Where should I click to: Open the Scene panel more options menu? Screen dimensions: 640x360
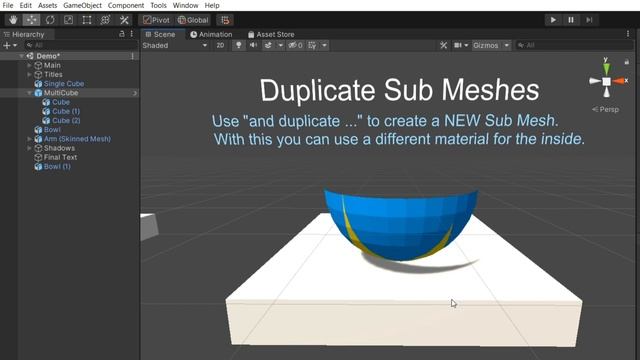click(628, 34)
